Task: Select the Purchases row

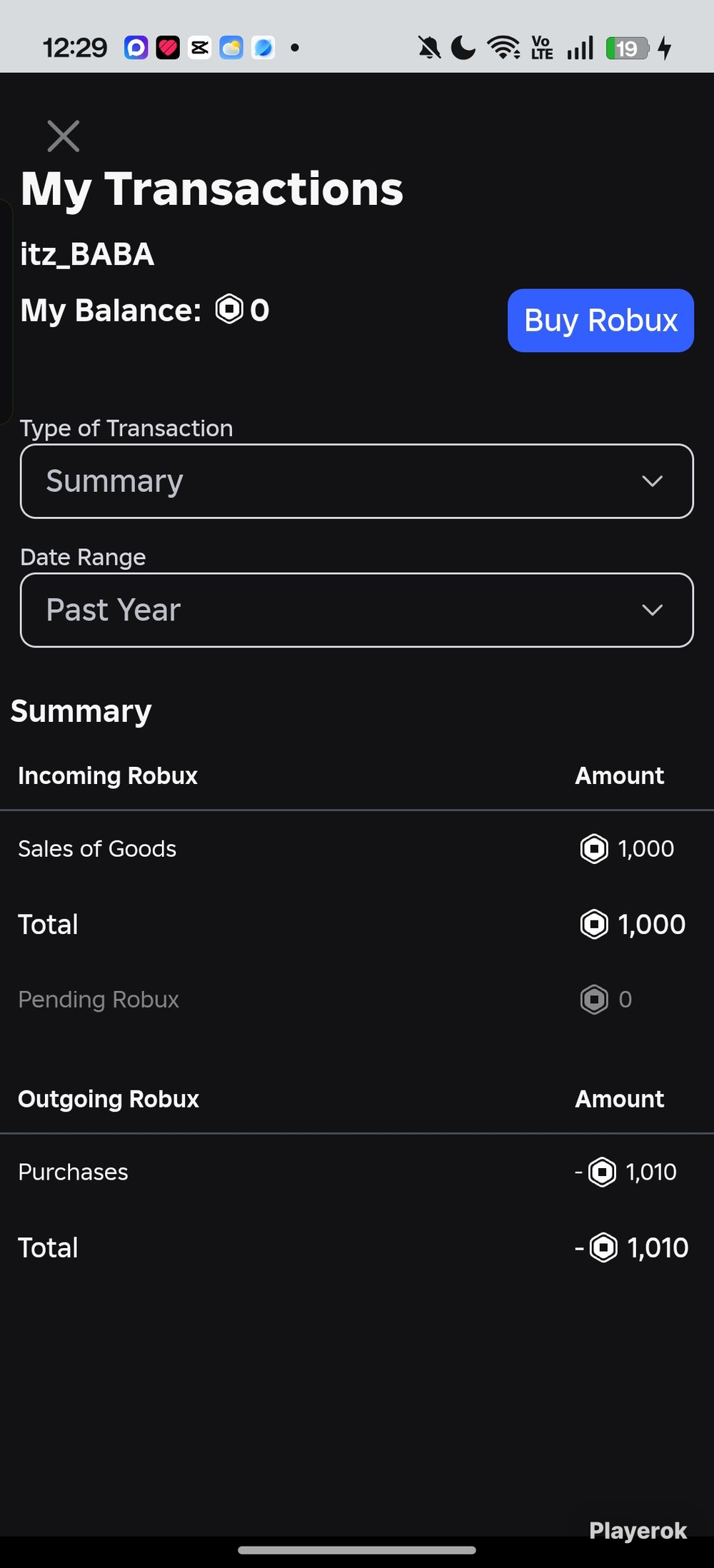Action: (x=357, y=1172)
